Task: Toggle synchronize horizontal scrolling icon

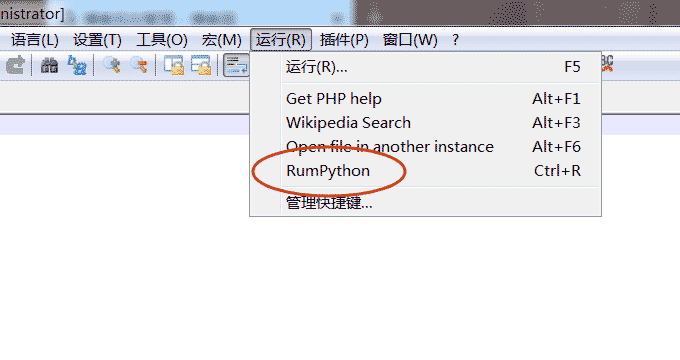Action: pyautogui.click(x=201, y=65)
